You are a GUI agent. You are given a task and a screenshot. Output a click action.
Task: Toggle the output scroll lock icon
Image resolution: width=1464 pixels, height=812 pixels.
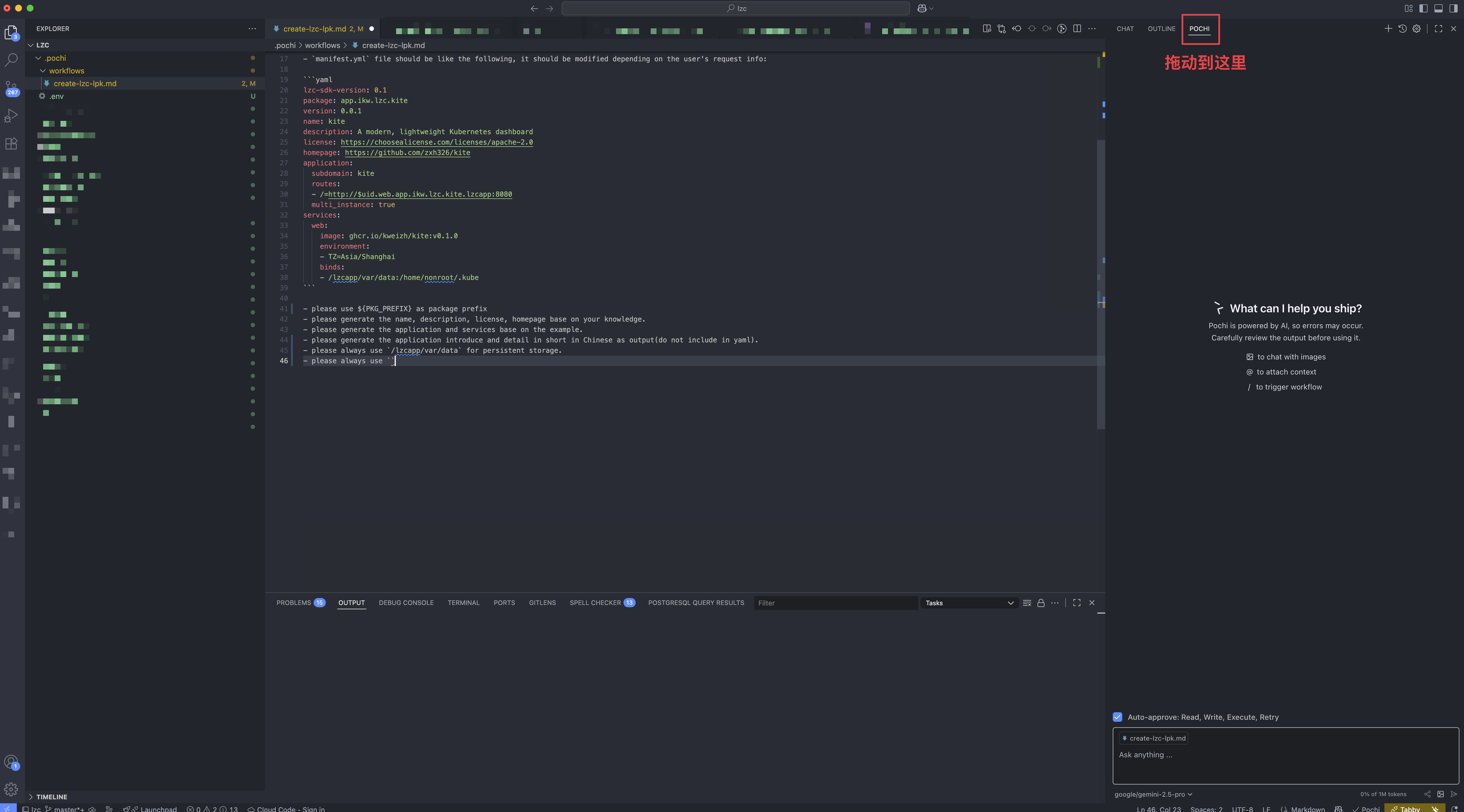click(x=1041, y=603)
